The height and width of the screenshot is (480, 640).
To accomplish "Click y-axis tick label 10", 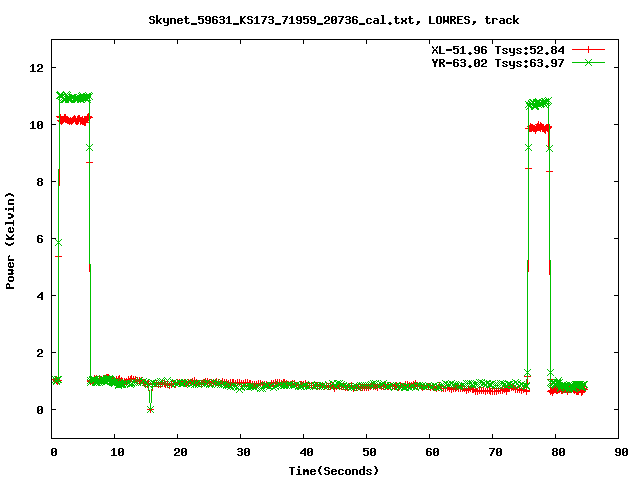I will 37,125.
